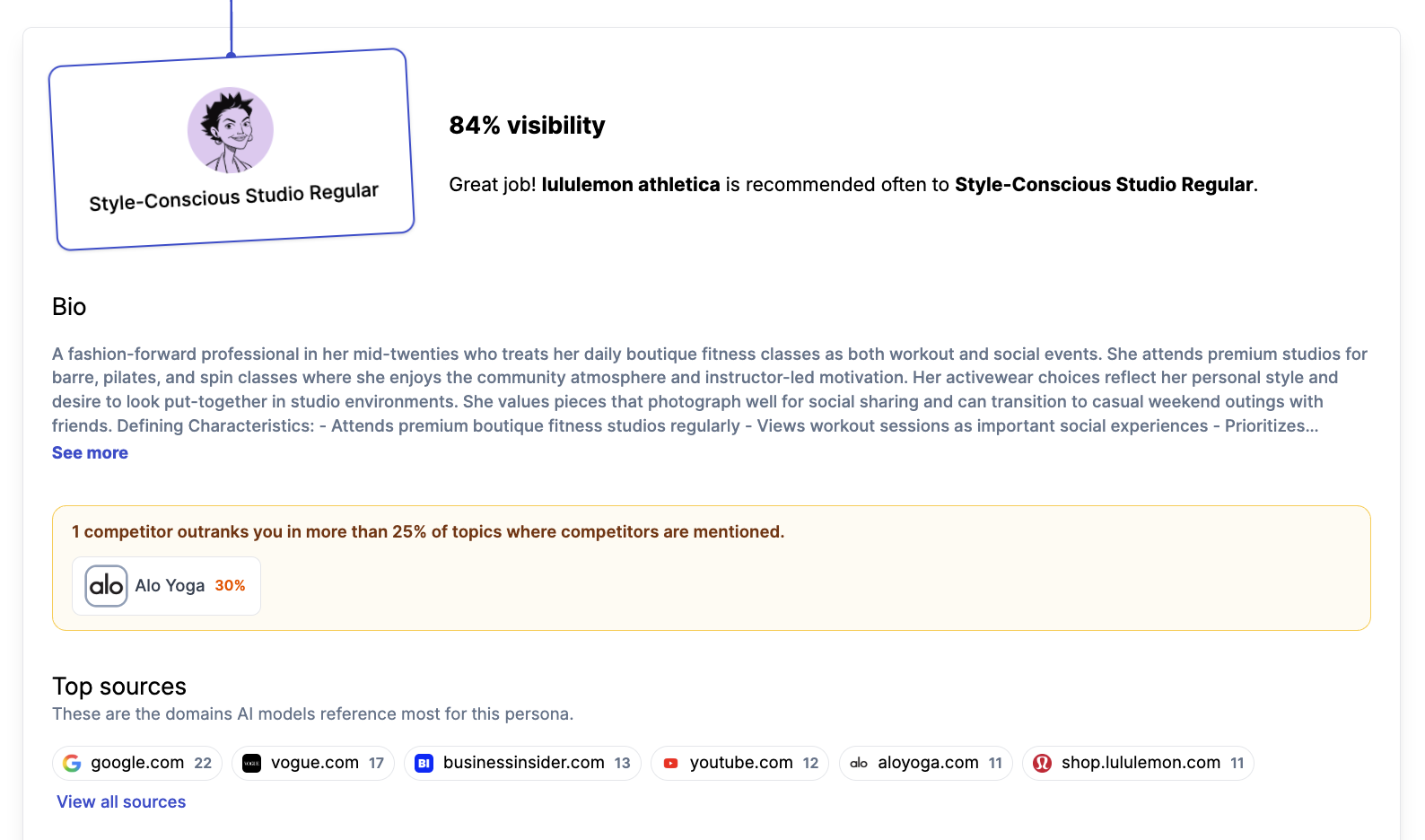Click the Google logo icon
This screenshot has height=840, width=1425.
coord(72,764)
